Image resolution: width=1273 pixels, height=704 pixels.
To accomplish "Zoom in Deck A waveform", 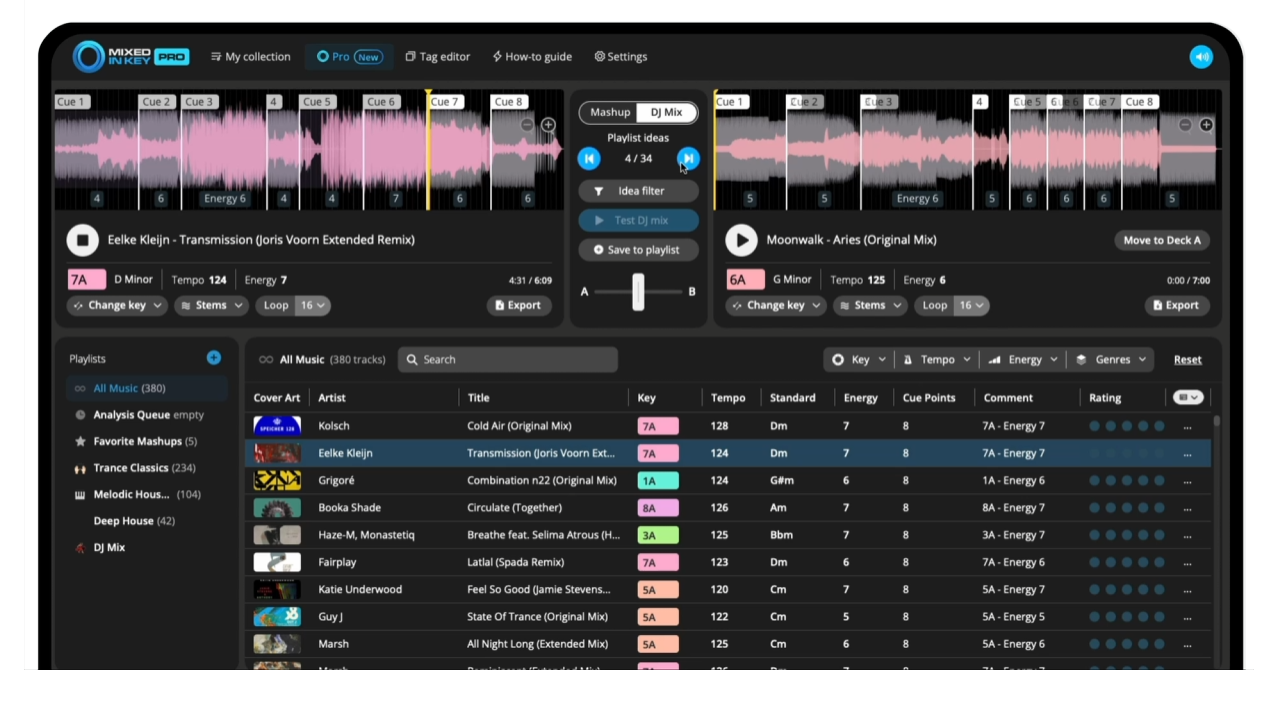I will tap(548, 125).
